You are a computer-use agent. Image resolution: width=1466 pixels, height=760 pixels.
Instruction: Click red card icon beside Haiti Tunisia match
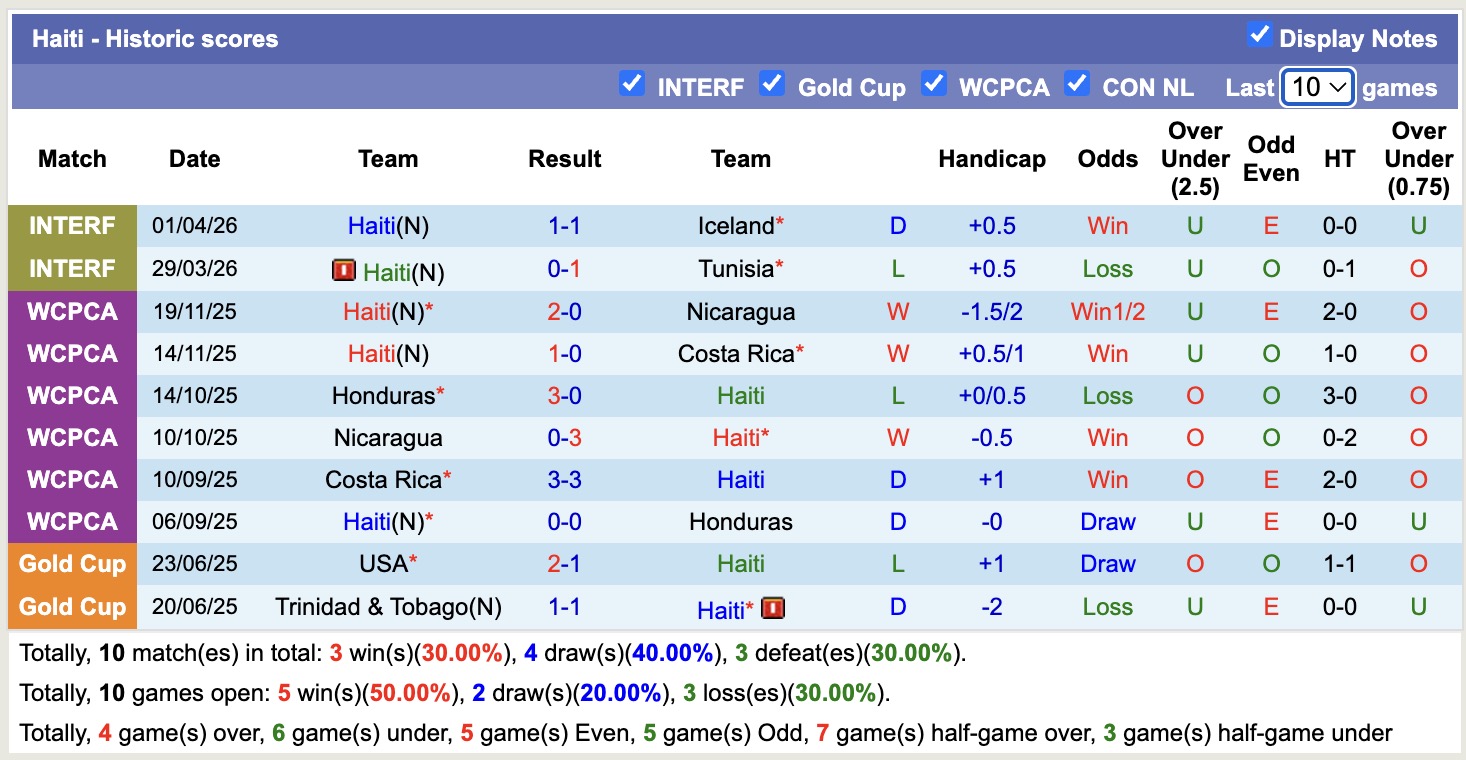(344, 270)
